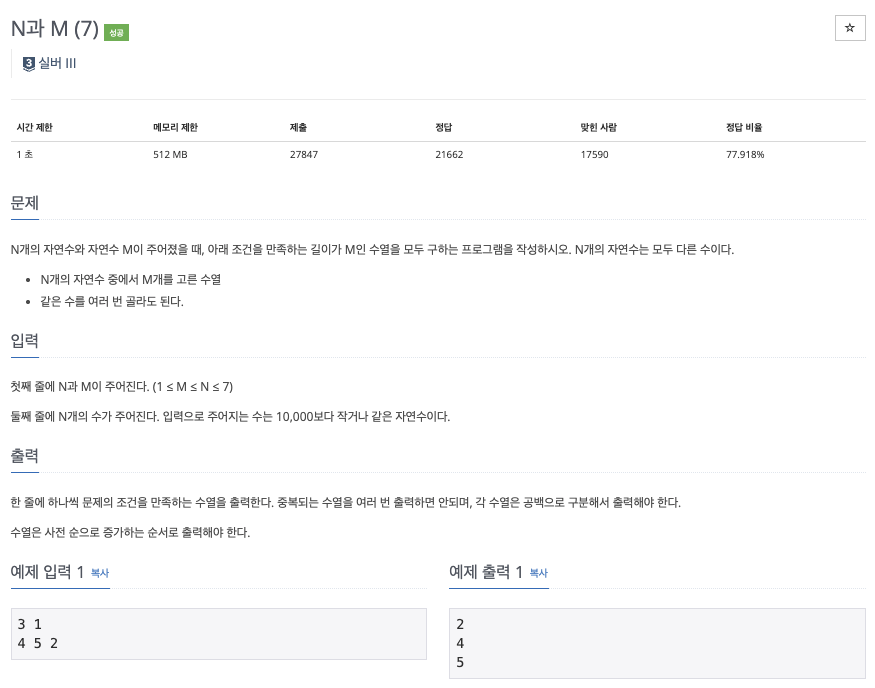Screen dimensions: 875x688
Task: Click the Silver III tier badge icon
Action: [x=28, y=64]
